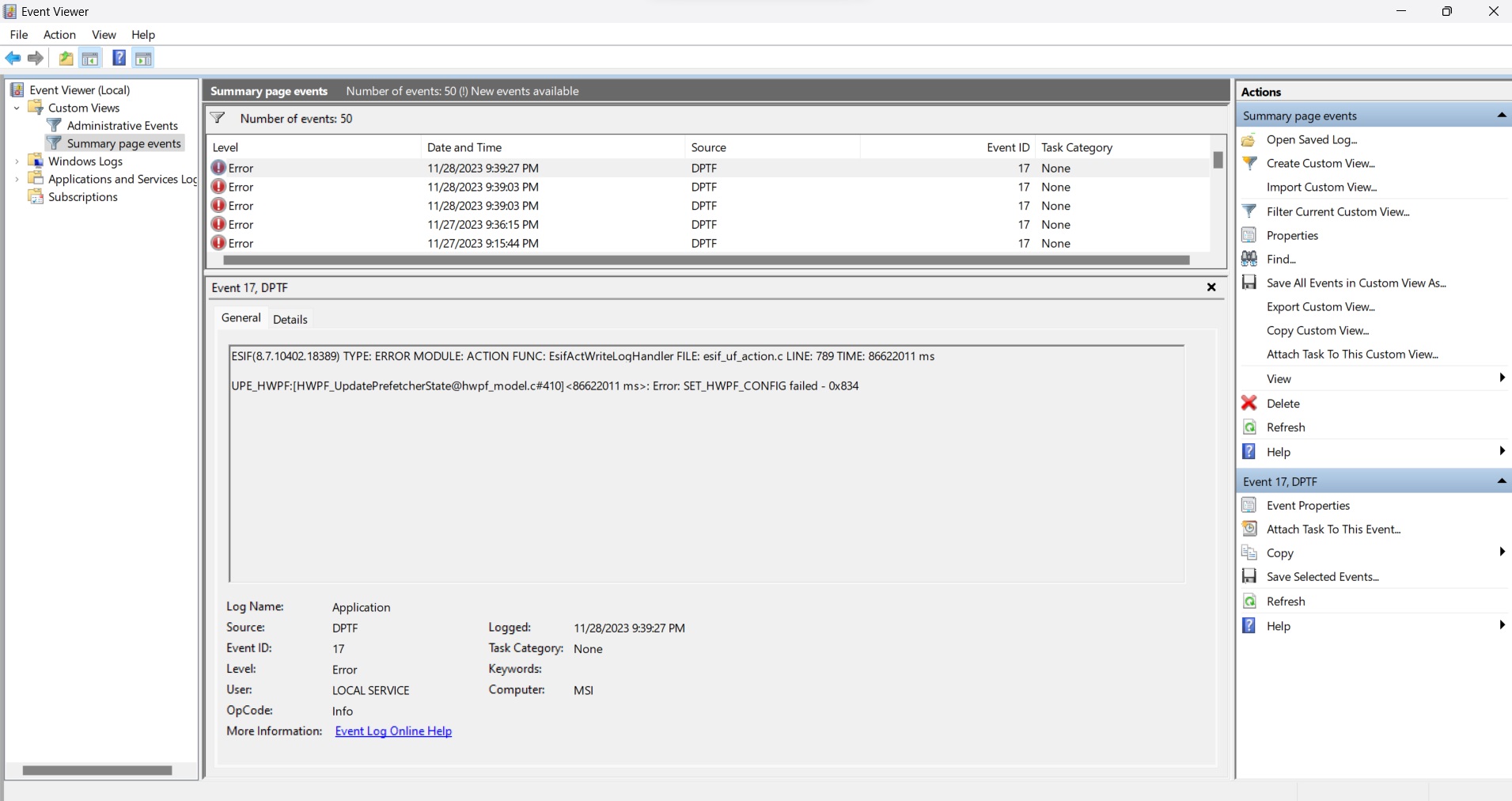Open the View submenu in Actions pane
This screenshot has width=1512, height=801.
pos(1279,378)
